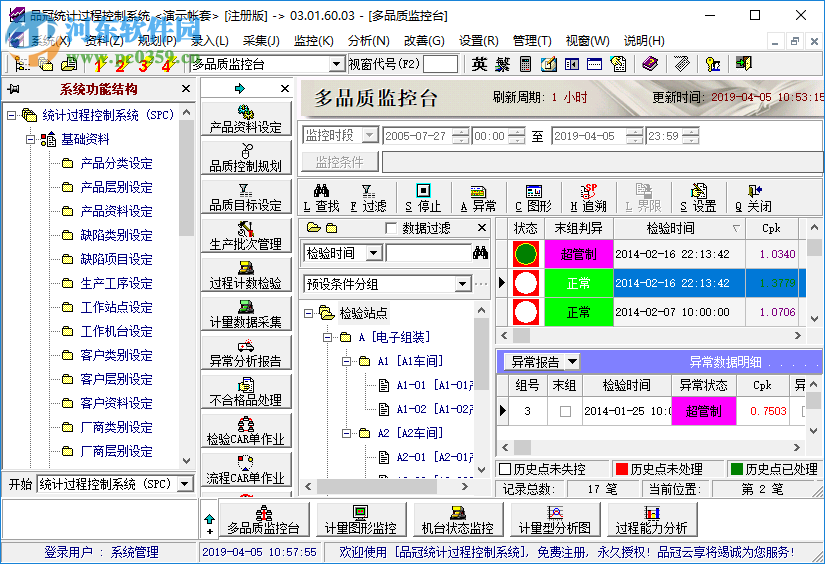This screenshot has width=825, height=564.
Task: Open 流程CAR单作业 shortcut
Action: point(246,470)
